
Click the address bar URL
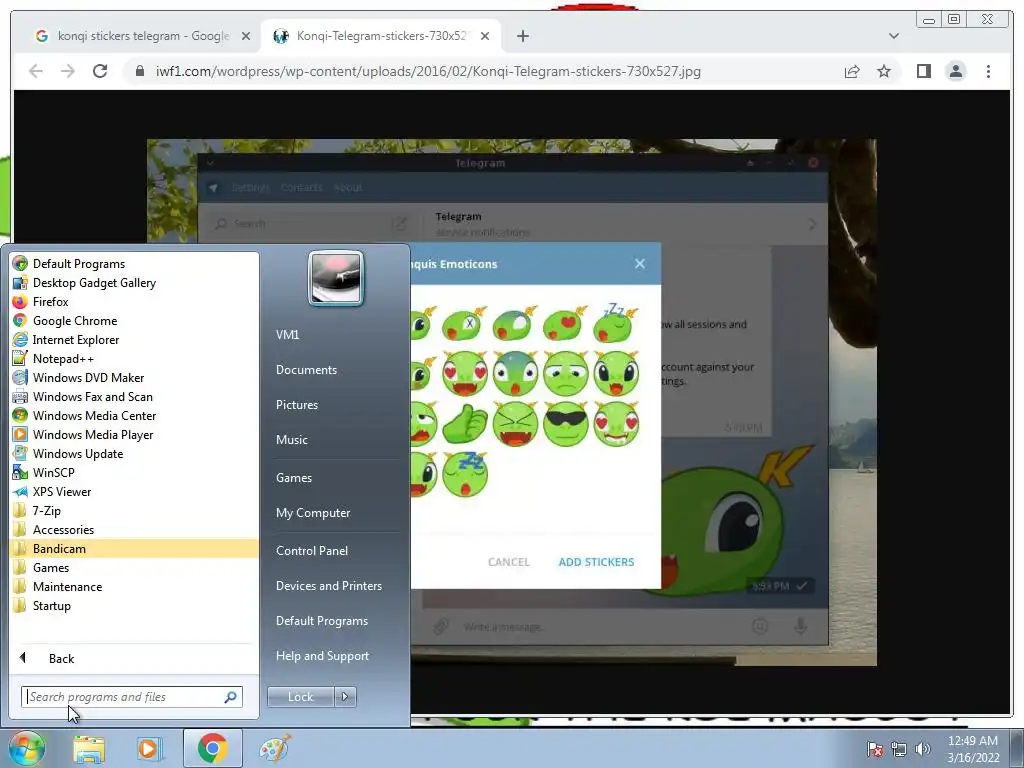pos(428,71)
